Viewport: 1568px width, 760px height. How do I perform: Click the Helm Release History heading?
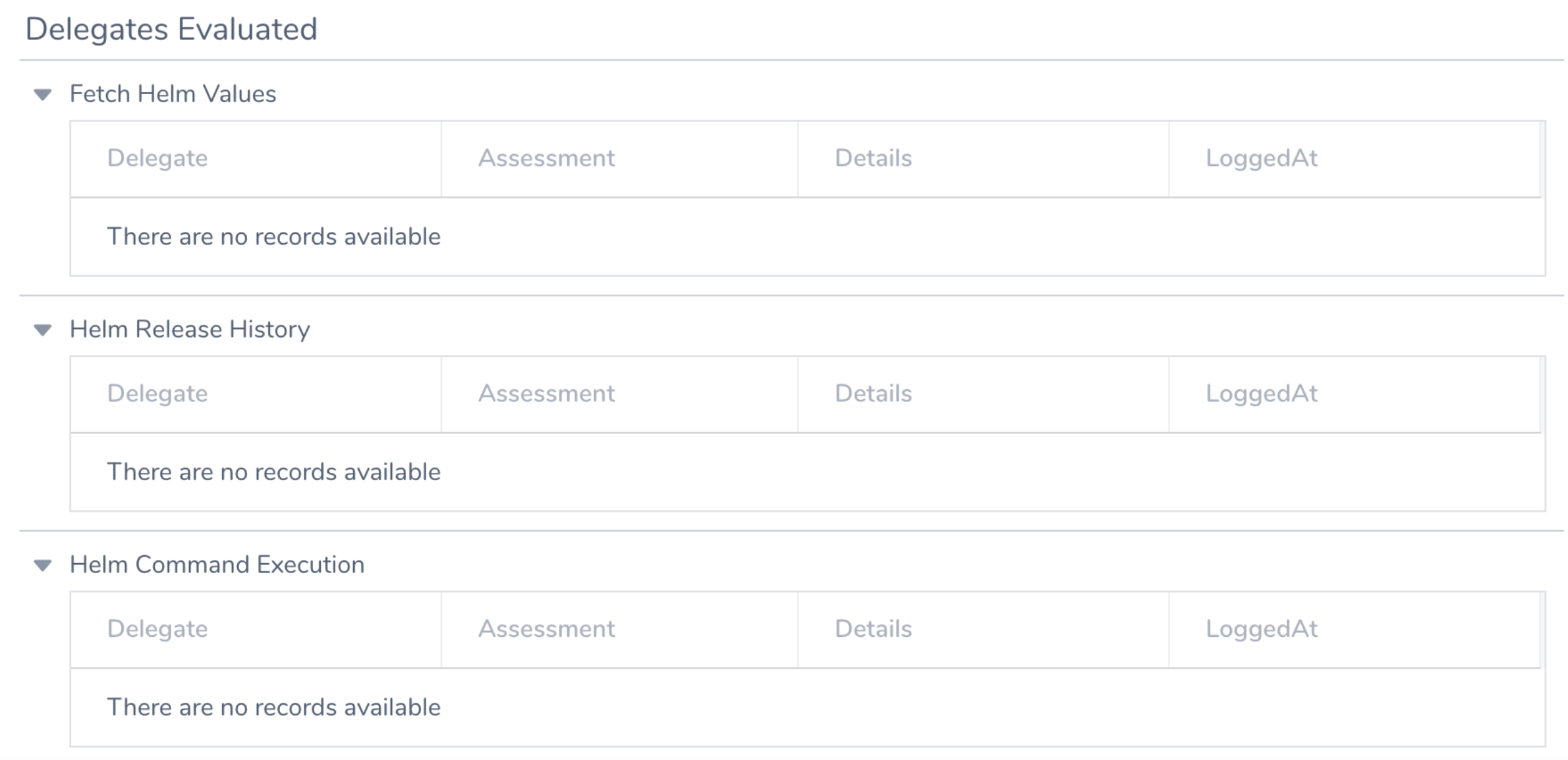[x=190, y=329]
